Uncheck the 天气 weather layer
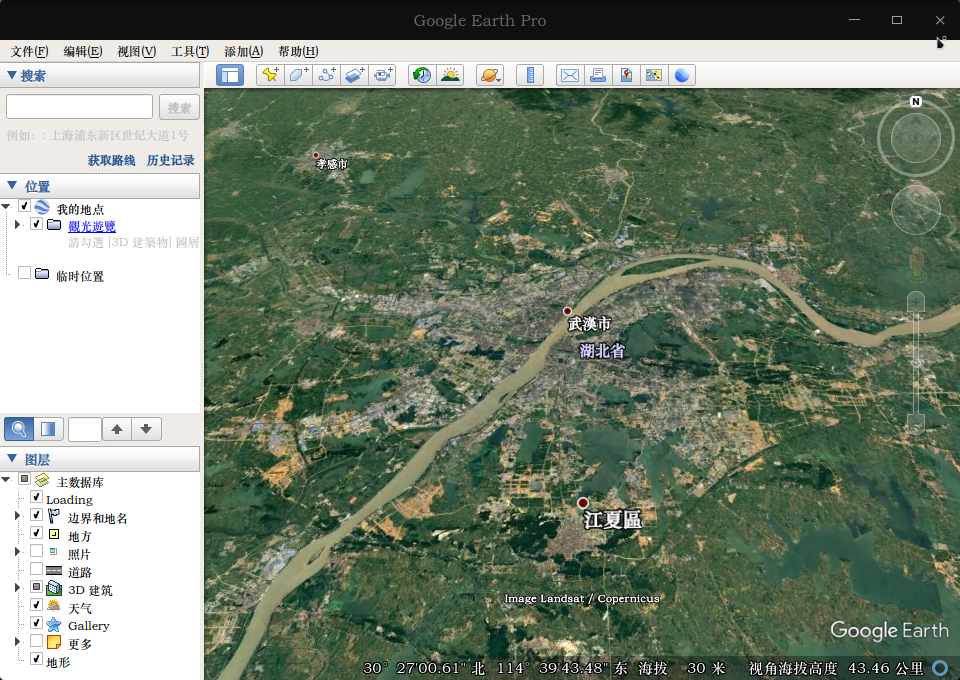The image size is (960, 680). [x=37, y=605]
